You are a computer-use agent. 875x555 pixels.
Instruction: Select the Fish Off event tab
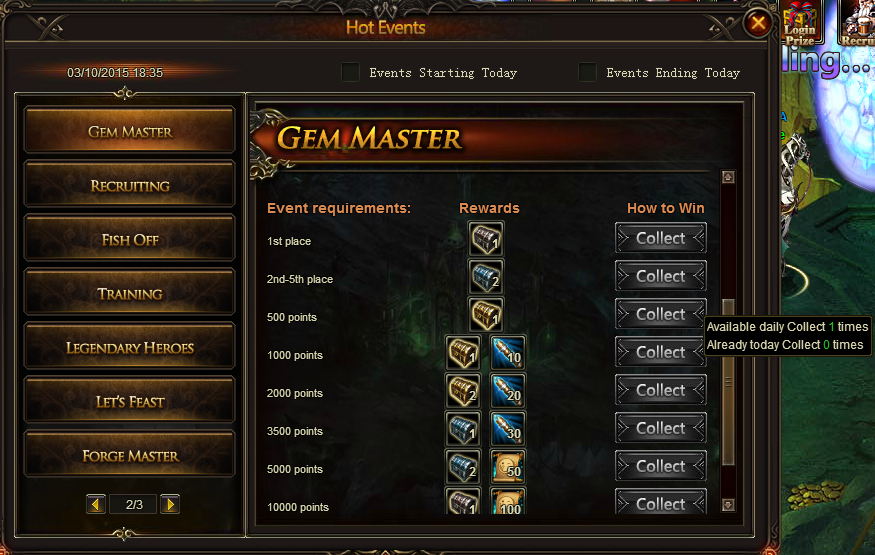tap(129, 239)
